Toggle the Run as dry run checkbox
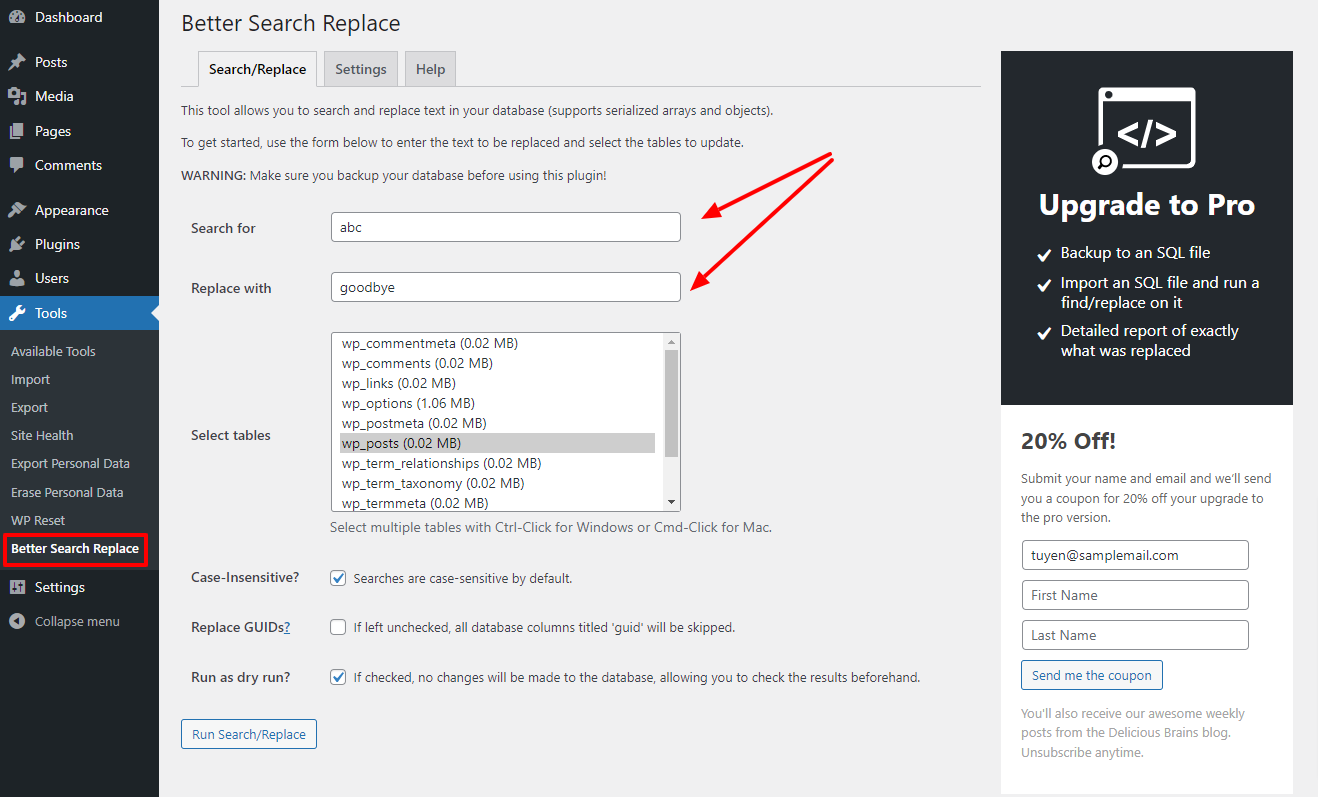Image resolution: width=1318 pixels, height=797 pixels. 338,677
